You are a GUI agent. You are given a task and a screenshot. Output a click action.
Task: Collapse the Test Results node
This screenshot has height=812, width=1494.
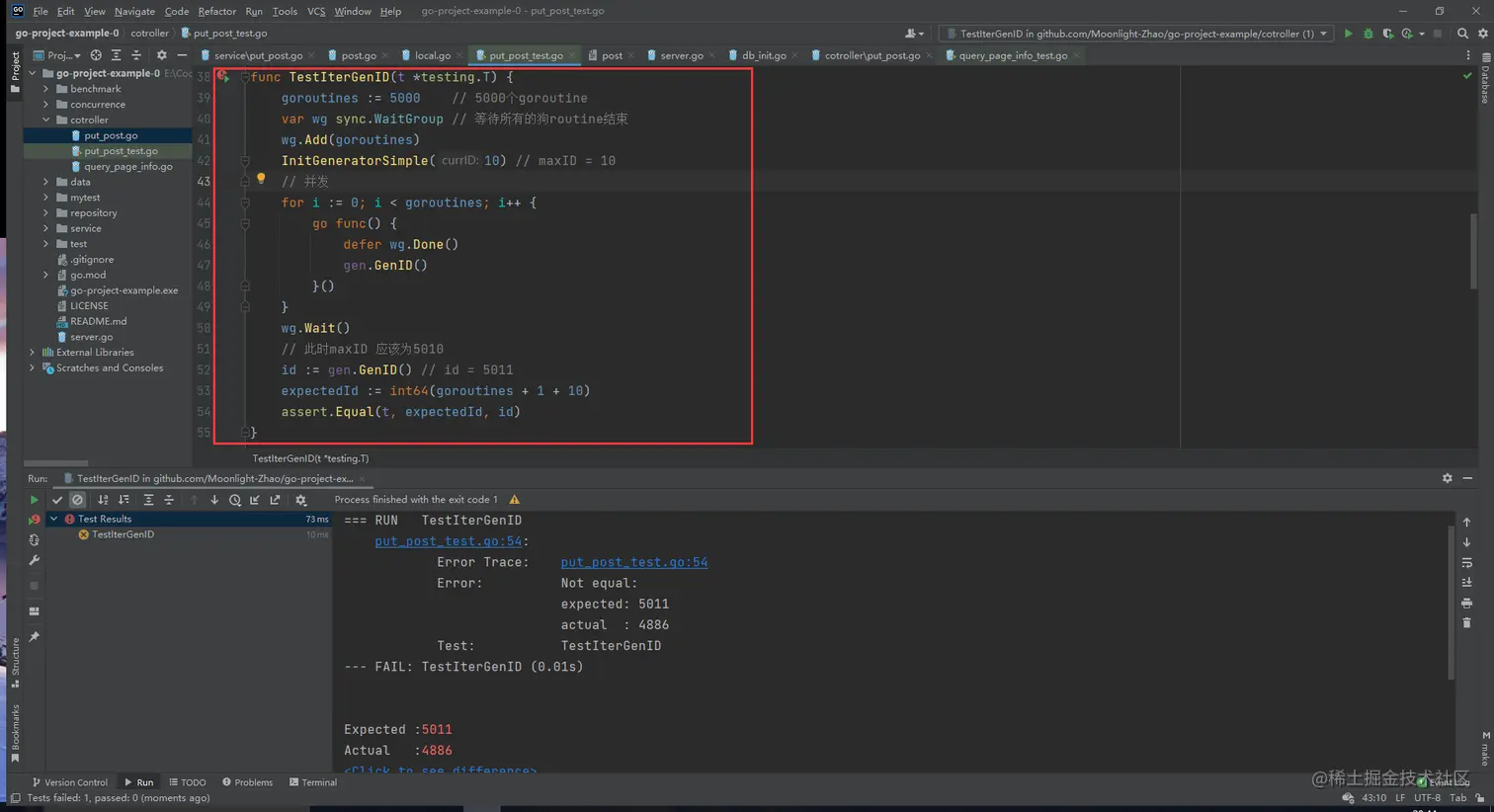54,519
